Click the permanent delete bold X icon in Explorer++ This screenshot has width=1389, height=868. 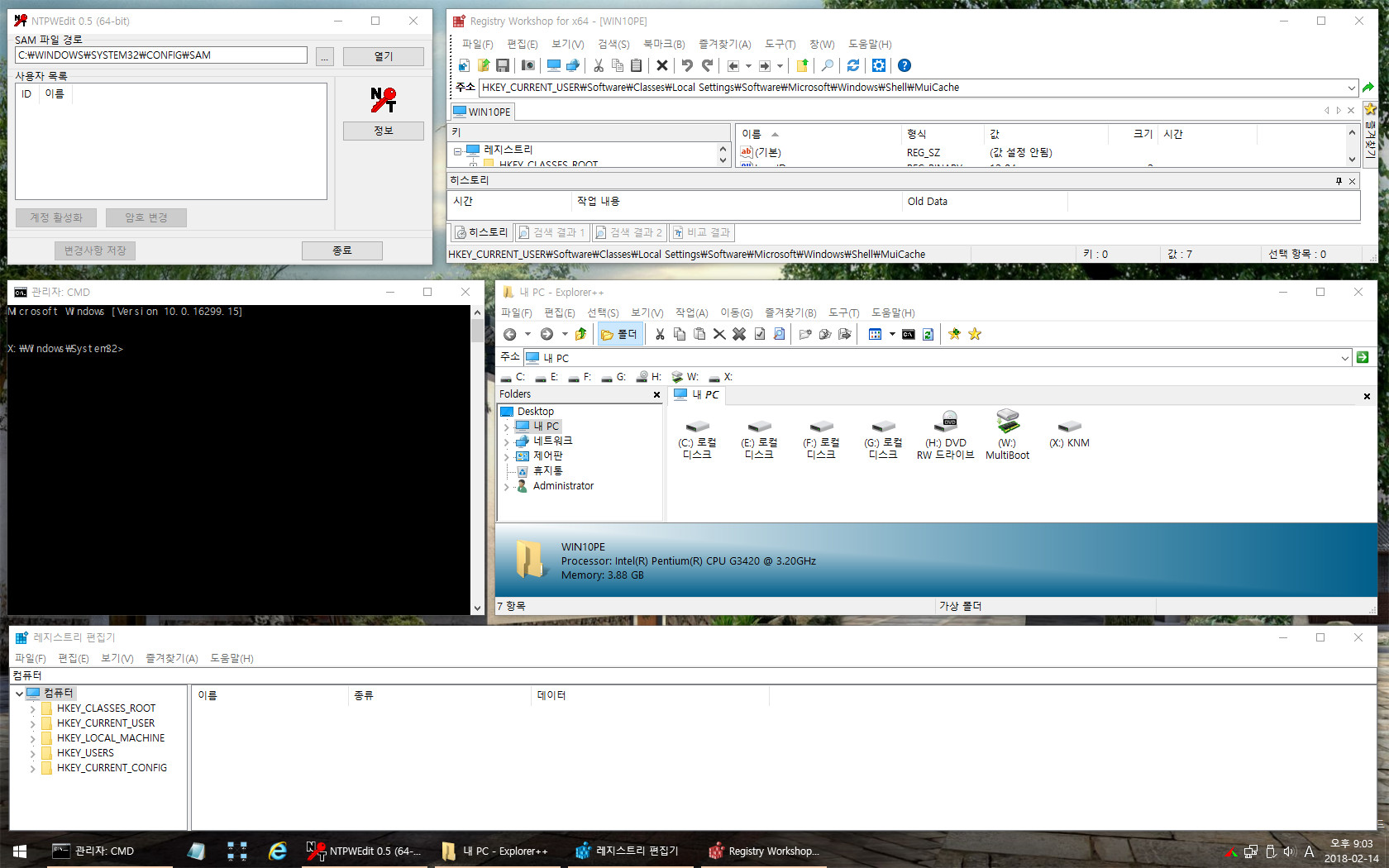coord(739,334)
